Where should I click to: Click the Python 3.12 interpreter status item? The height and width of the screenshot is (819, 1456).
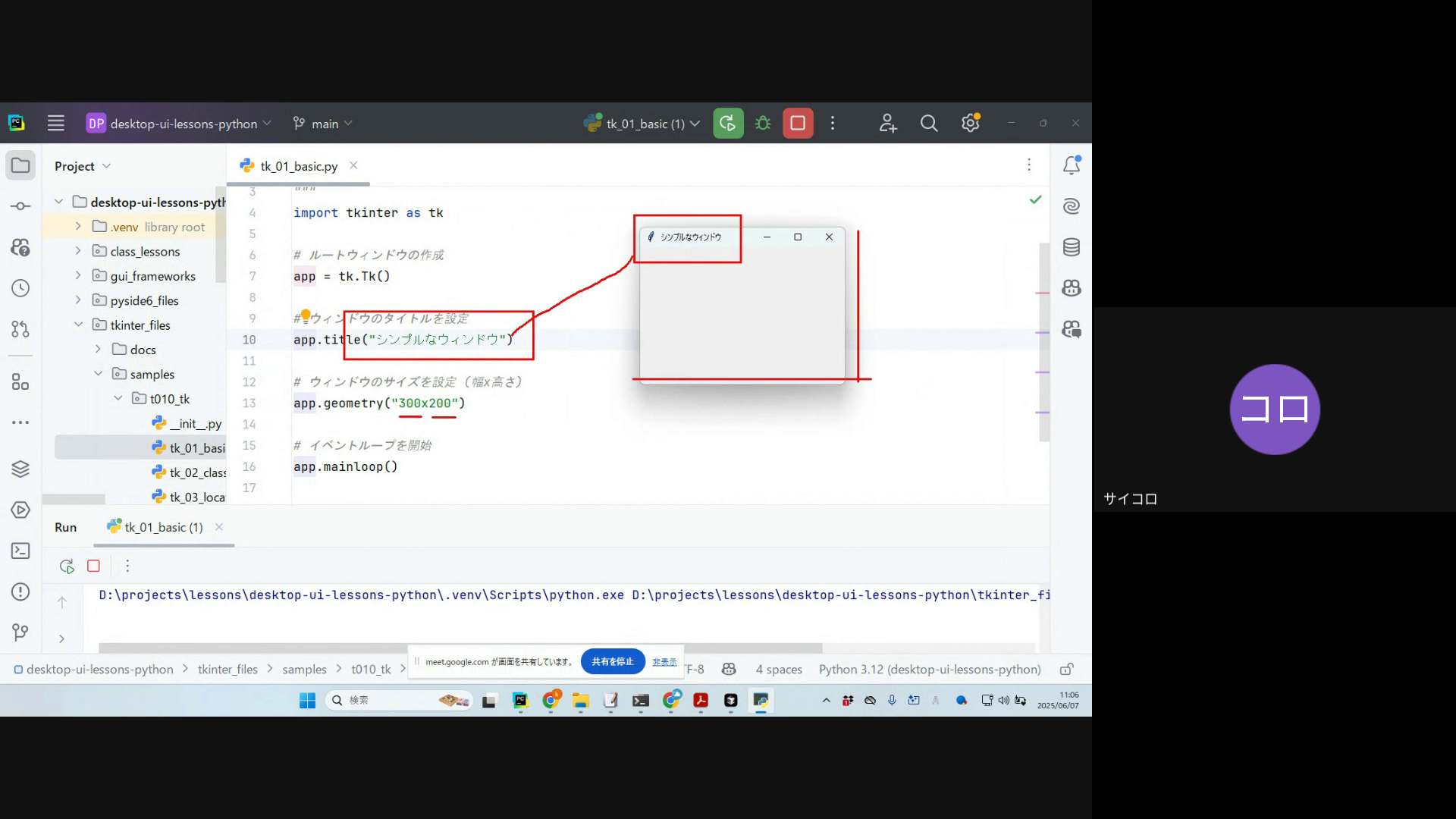(929, 670)
